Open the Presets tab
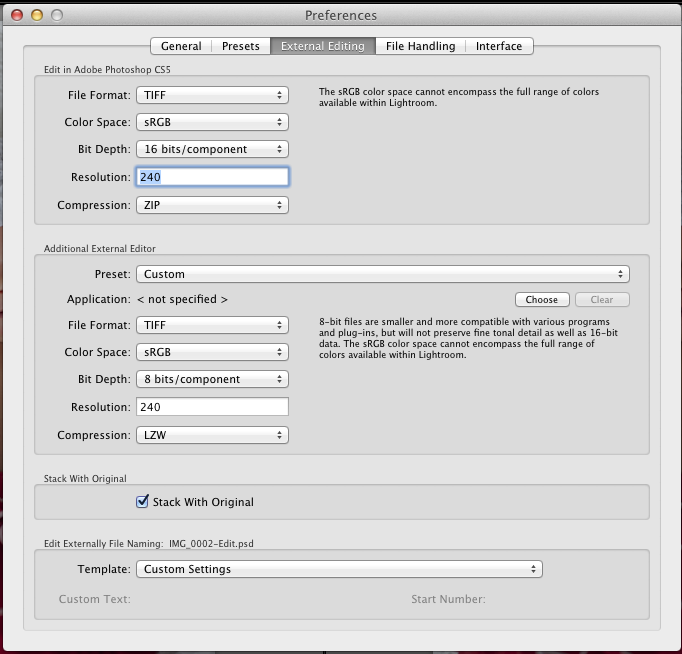This screenshot has width=682, height=654. (240, 46)
